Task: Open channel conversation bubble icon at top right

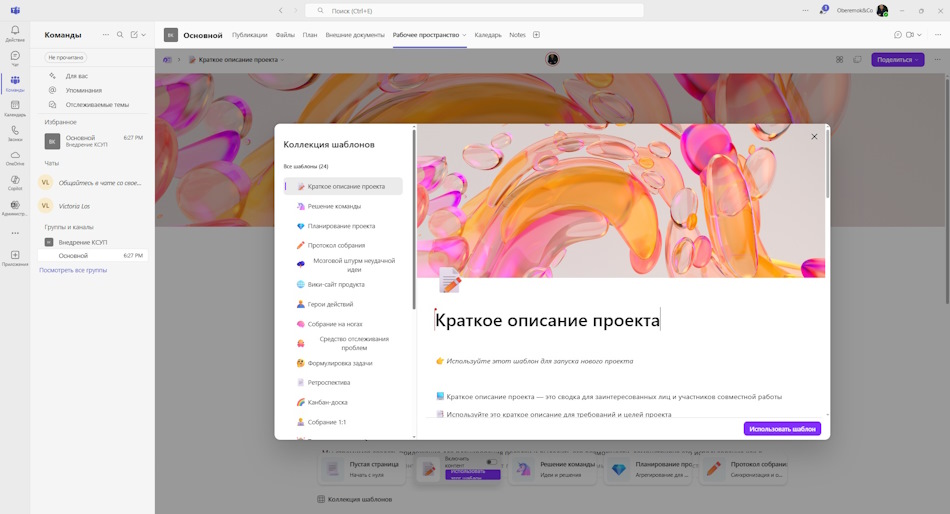Action: coord(898,35)
